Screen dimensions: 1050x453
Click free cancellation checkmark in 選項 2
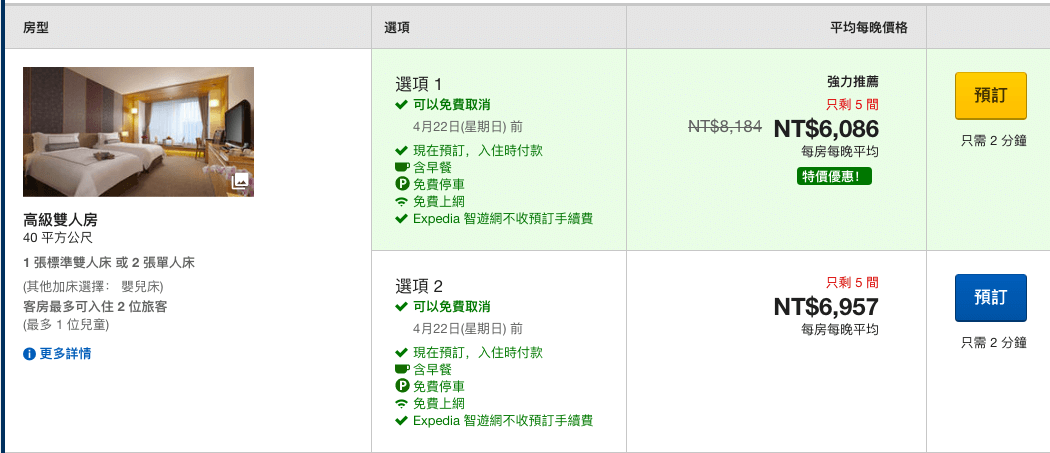point(401,306)
